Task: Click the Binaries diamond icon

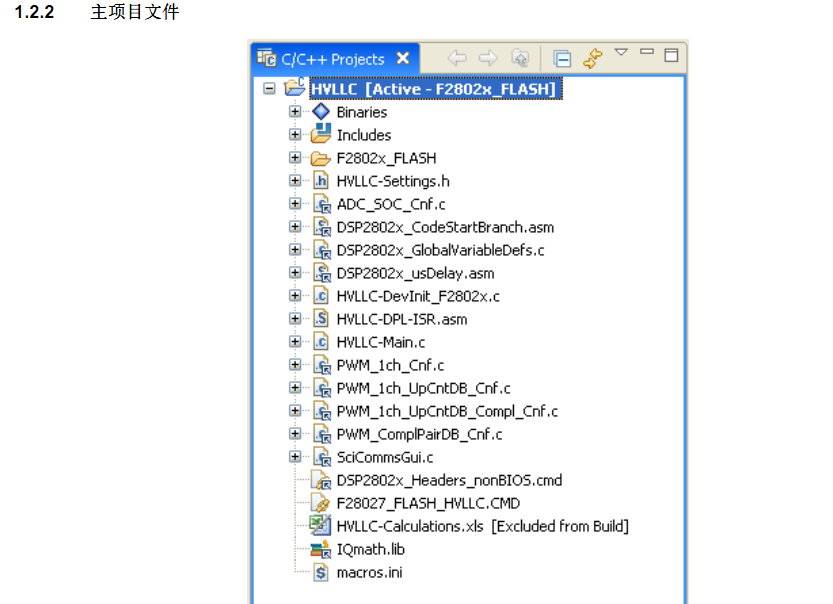Action: [x=321, y=112]
